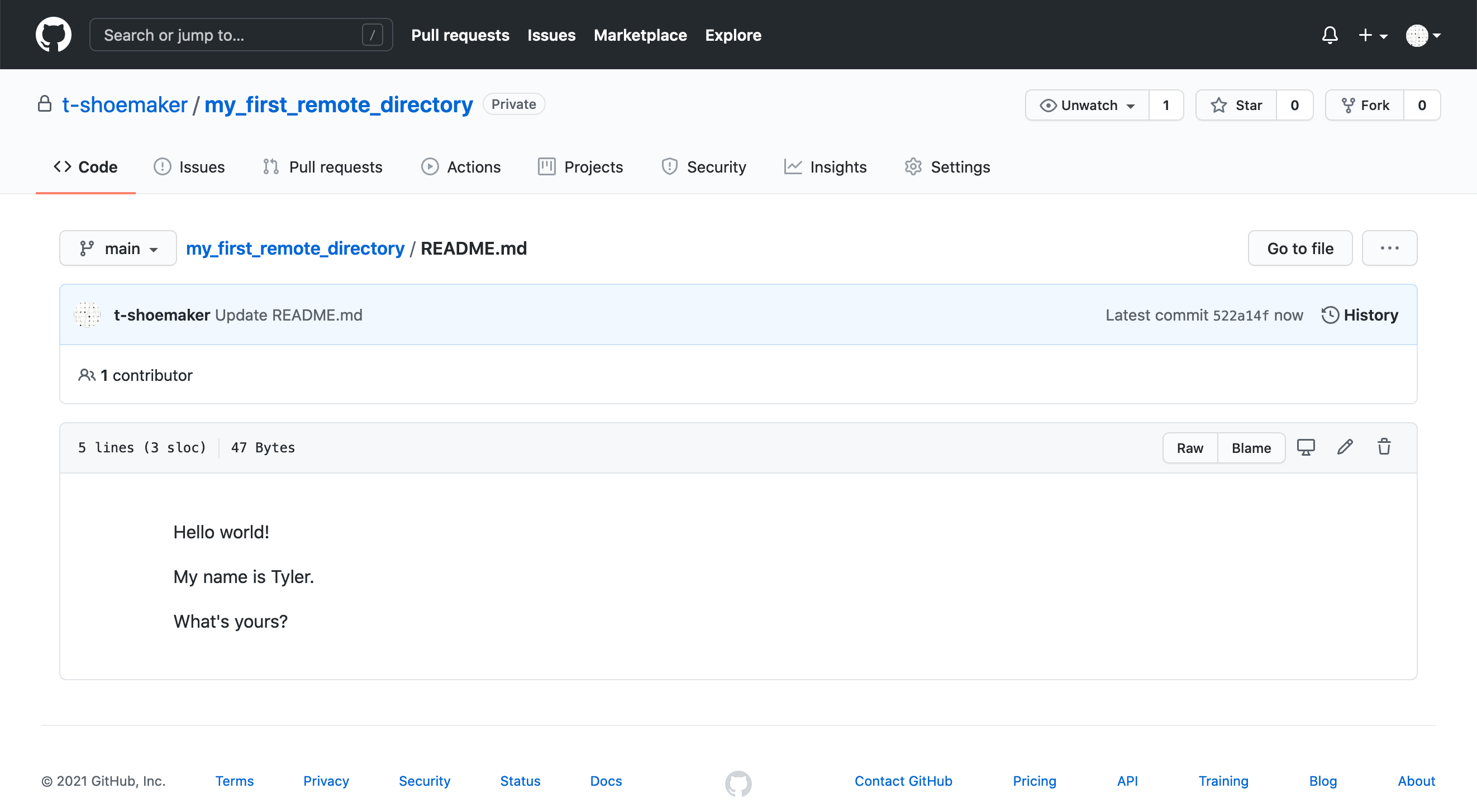Delete this file with trash icon
Image resolution: width=1477 pixels, height=812 pixels.
[1384, 447]
